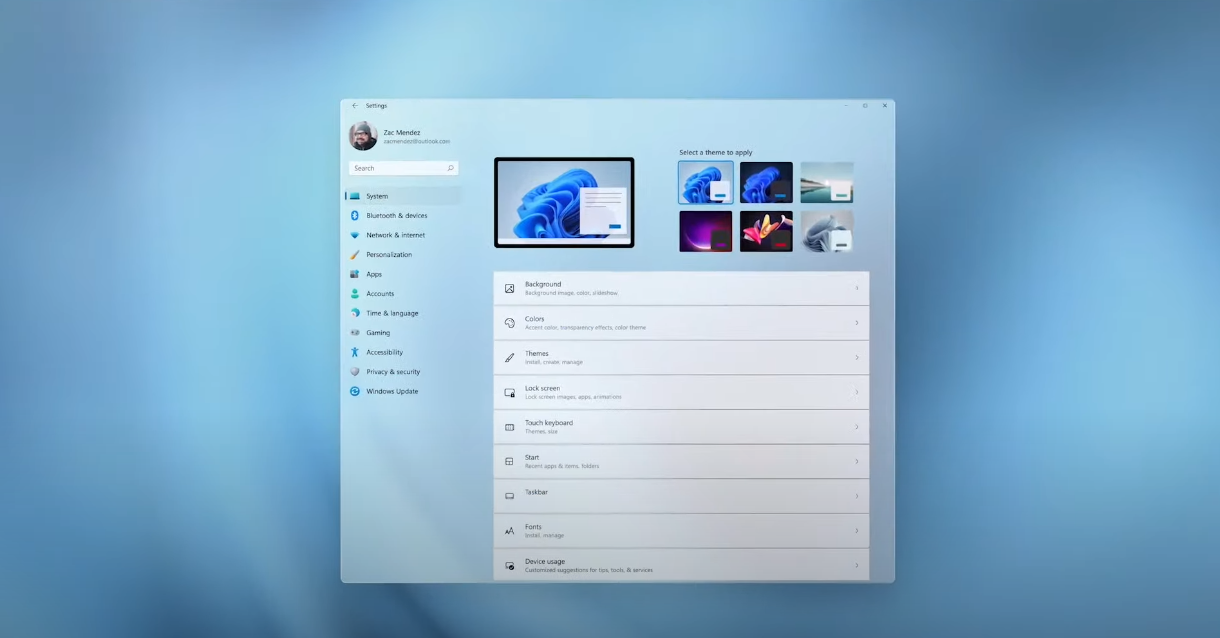Click the Start row layout icon
The height and width of the screenshot is (638, 1220).
(x=509, y=462)
